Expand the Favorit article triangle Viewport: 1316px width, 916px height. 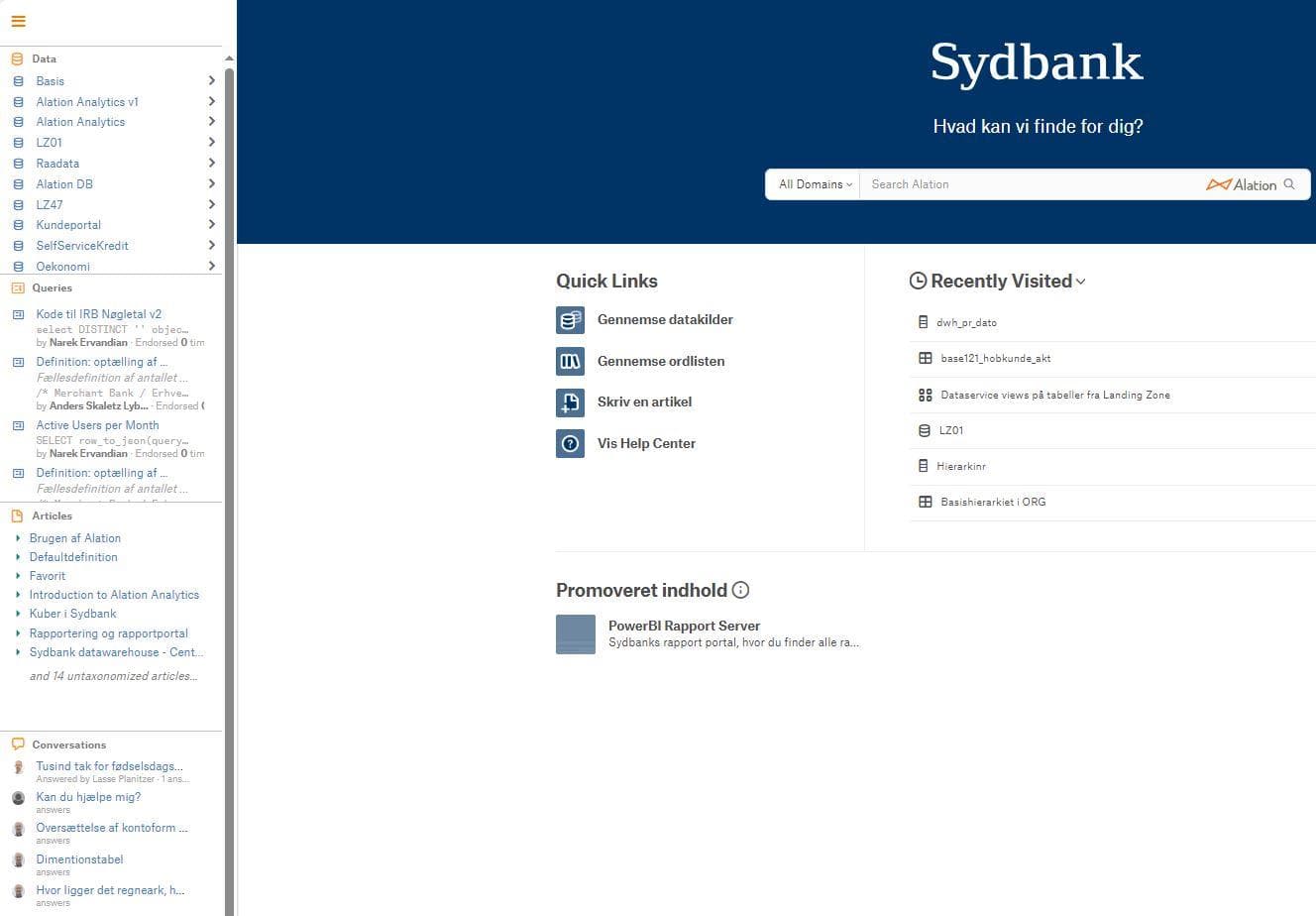(18, 576)
